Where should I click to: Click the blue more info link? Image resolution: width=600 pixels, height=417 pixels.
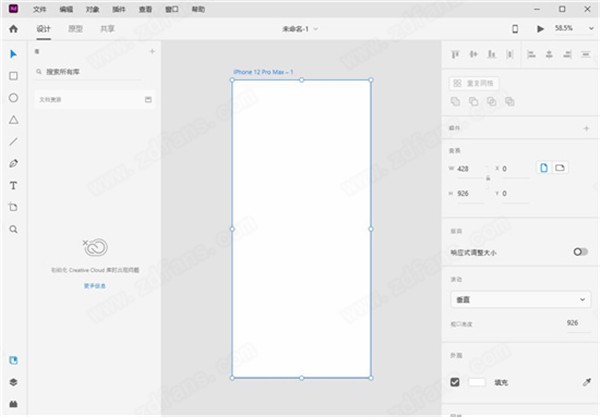click(x=95, y=286)
